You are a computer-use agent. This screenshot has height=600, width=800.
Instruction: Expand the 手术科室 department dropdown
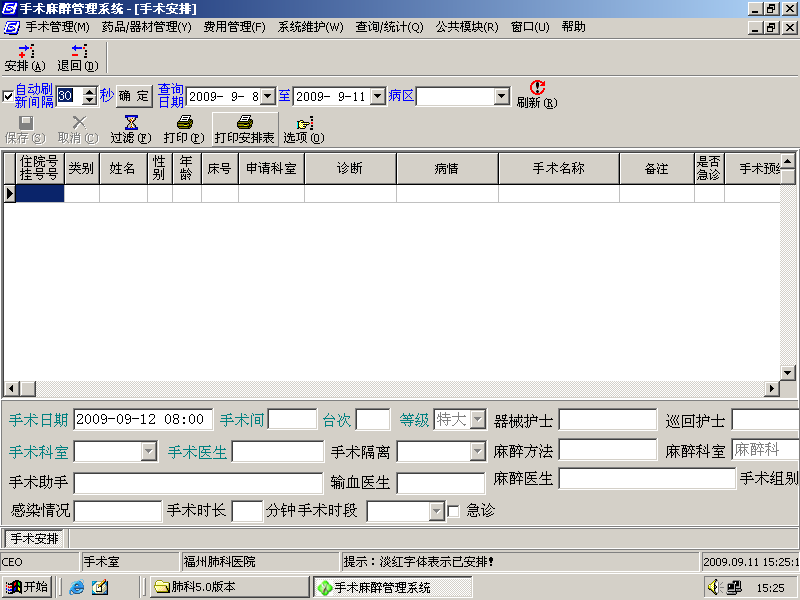tap(148, 452)
